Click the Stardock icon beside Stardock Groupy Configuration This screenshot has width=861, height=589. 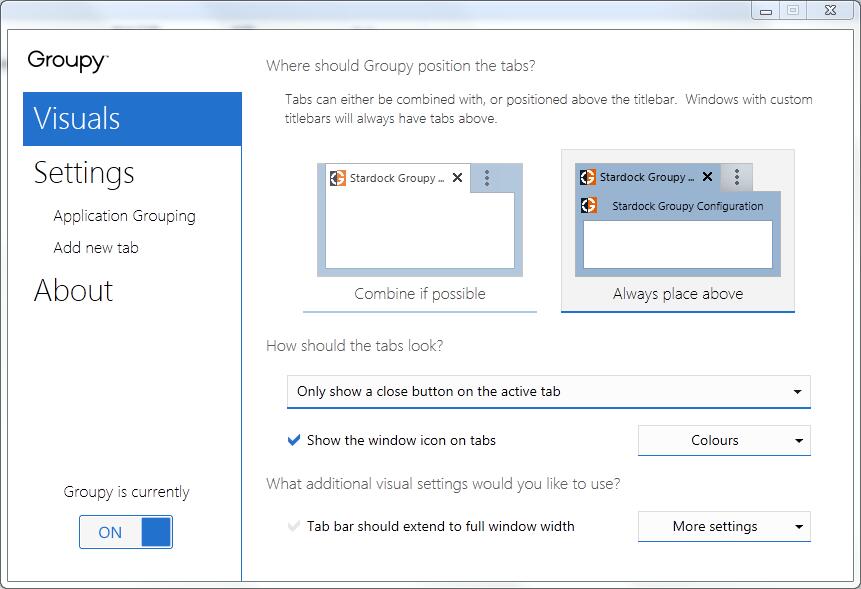589,206
